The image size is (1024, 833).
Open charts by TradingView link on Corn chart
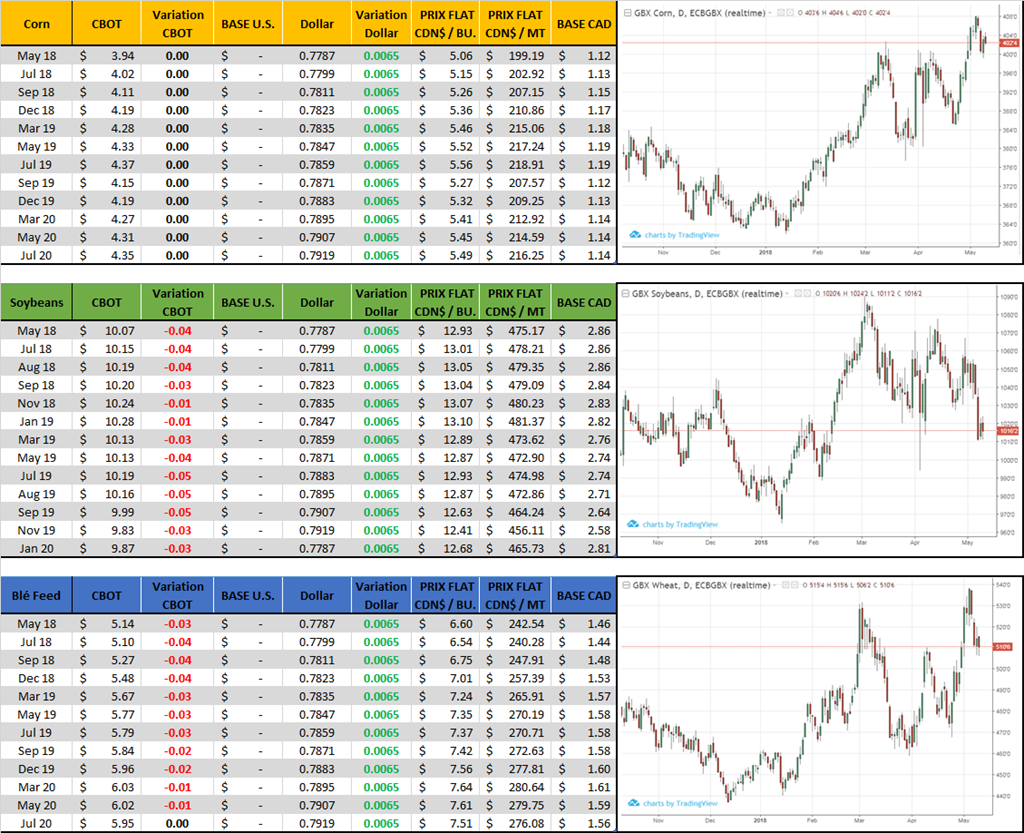tap(674, 235)
